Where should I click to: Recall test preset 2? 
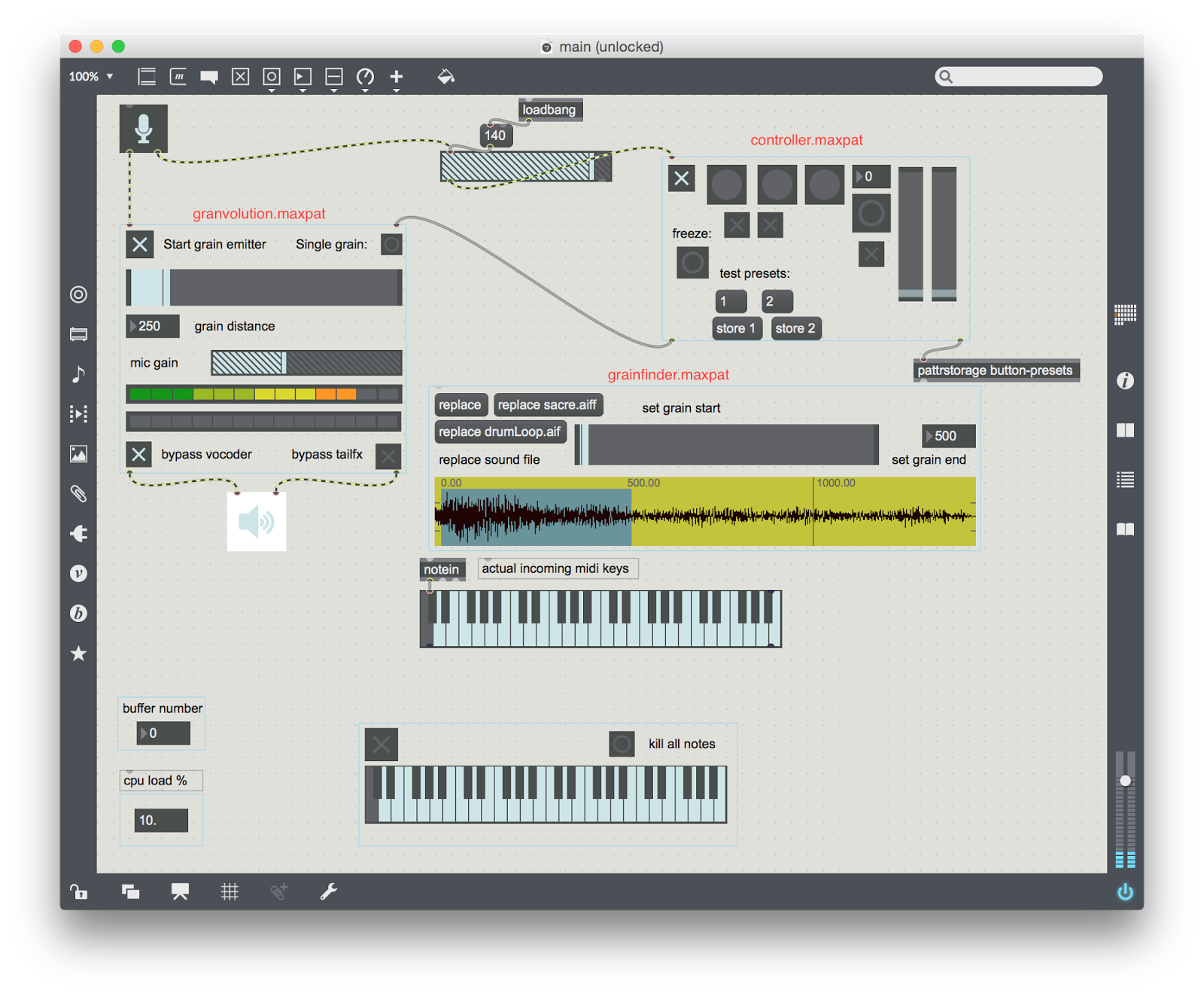tap(777, 301)
